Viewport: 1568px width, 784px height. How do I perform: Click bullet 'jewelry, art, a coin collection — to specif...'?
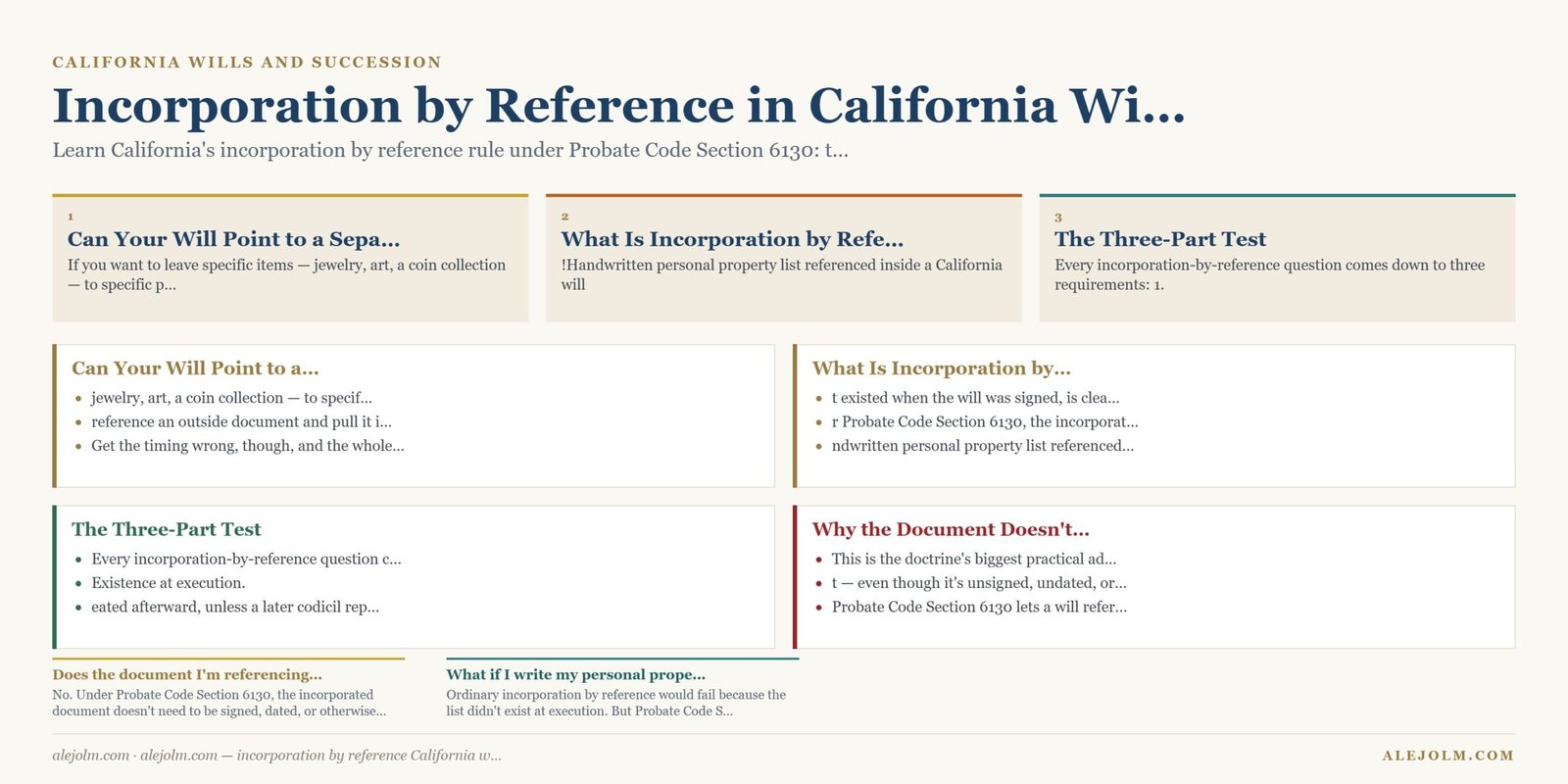(231, 398)
